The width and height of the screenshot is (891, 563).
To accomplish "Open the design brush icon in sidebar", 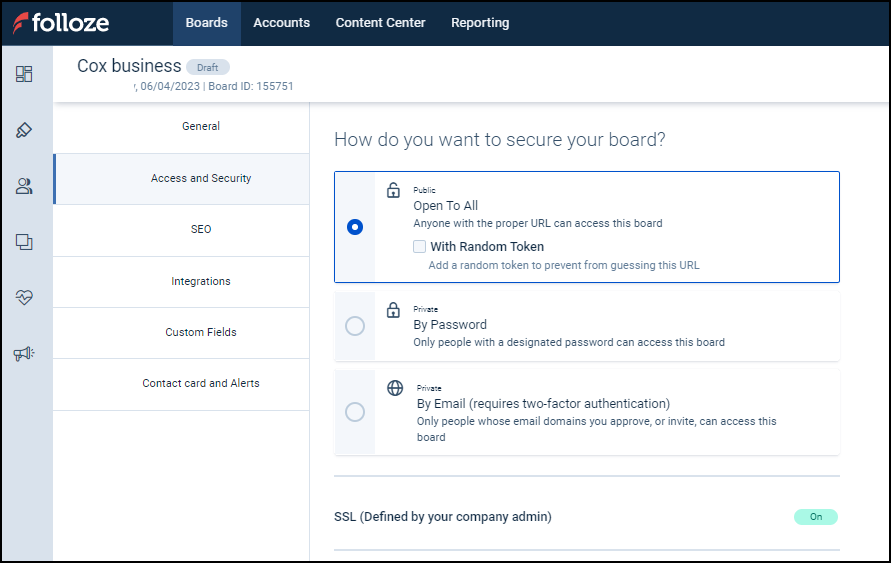I will pos(24,130).
